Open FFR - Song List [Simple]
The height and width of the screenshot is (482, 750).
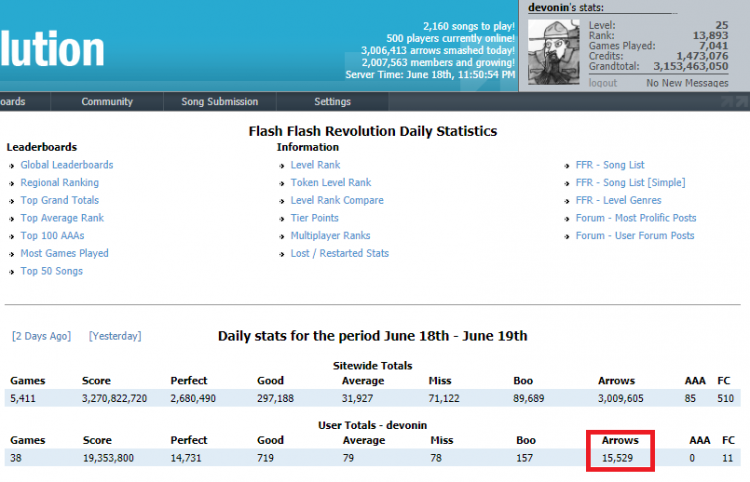click(x=630, y=183)
